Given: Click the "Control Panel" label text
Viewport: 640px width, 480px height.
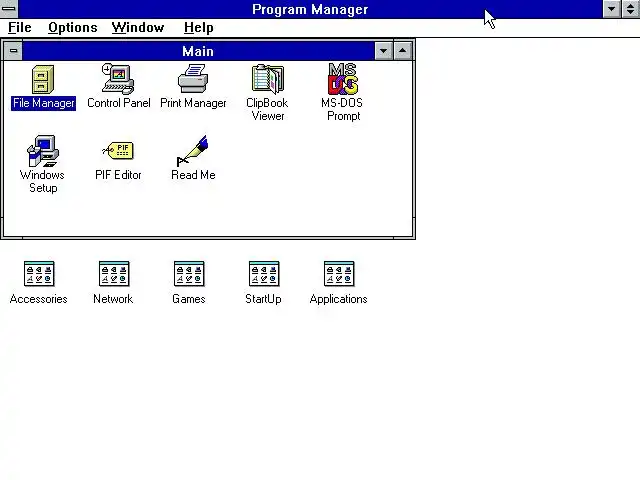Looking at the screenshot, I should [x=119, y=103].
